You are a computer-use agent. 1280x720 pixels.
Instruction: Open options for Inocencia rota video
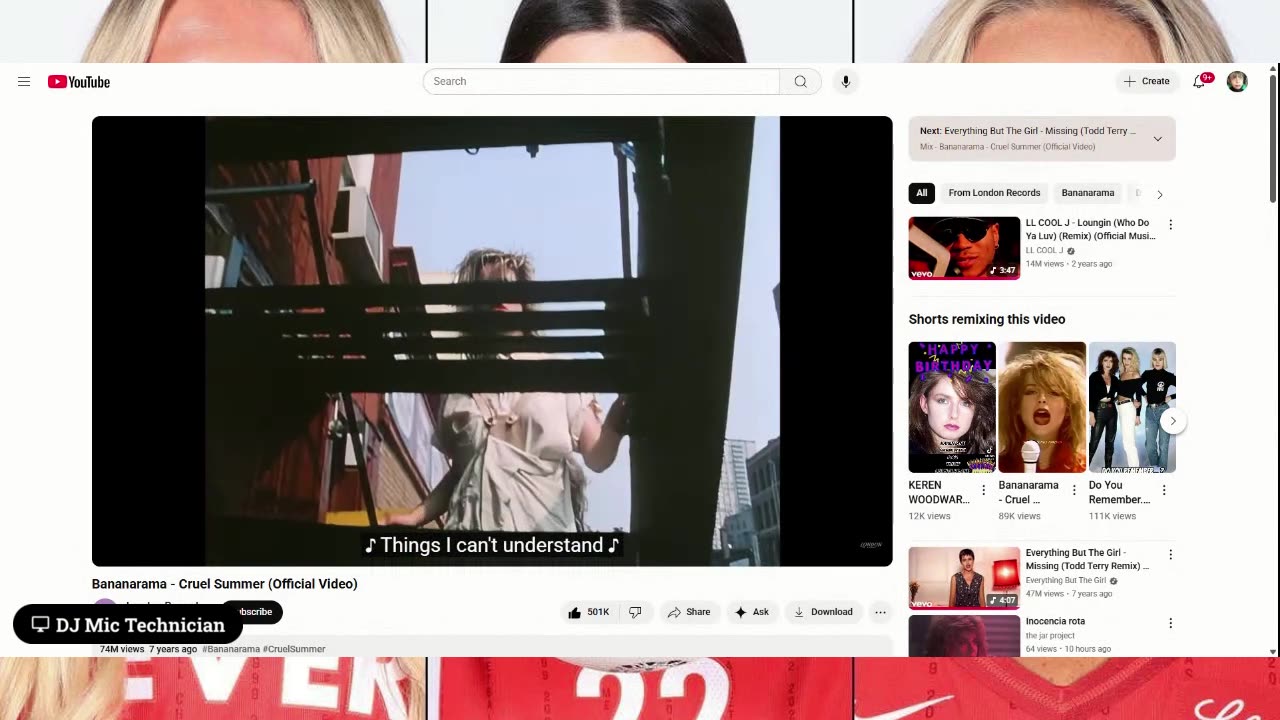pos(1170,624)
